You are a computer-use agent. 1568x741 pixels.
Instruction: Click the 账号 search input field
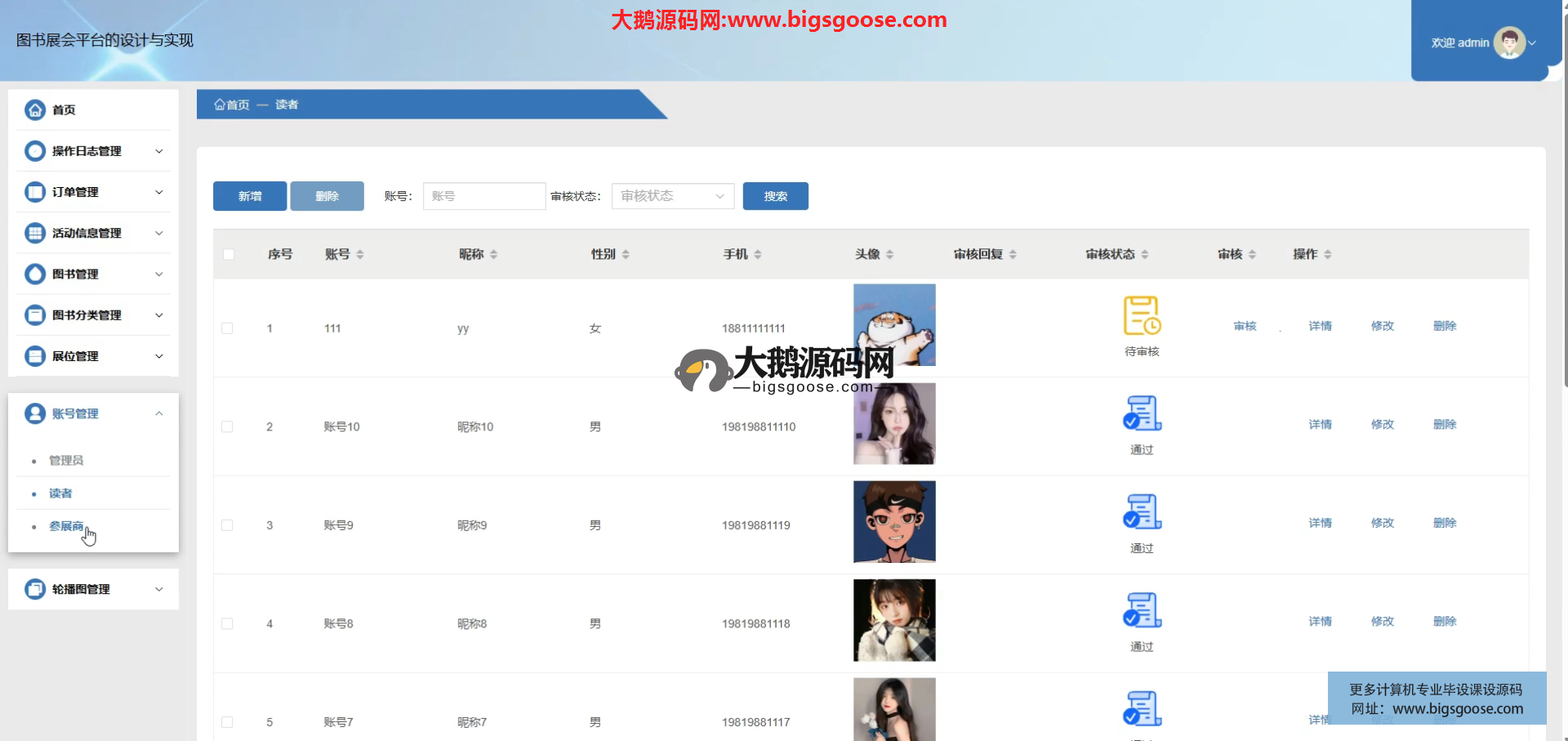(483, 196)
